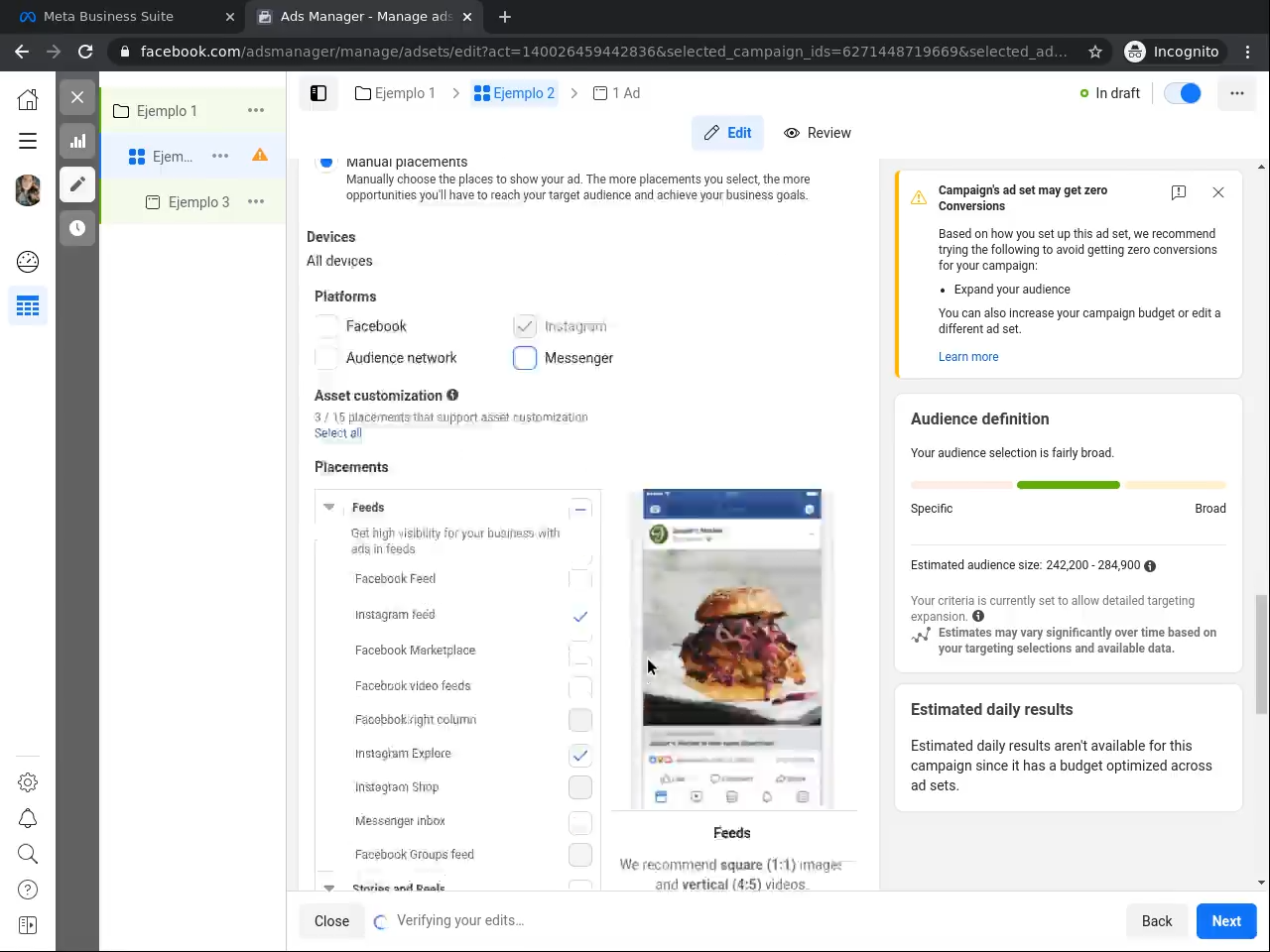
Task: Check the Facebook Marketplace placement
Action: click(x=580, y=652)
